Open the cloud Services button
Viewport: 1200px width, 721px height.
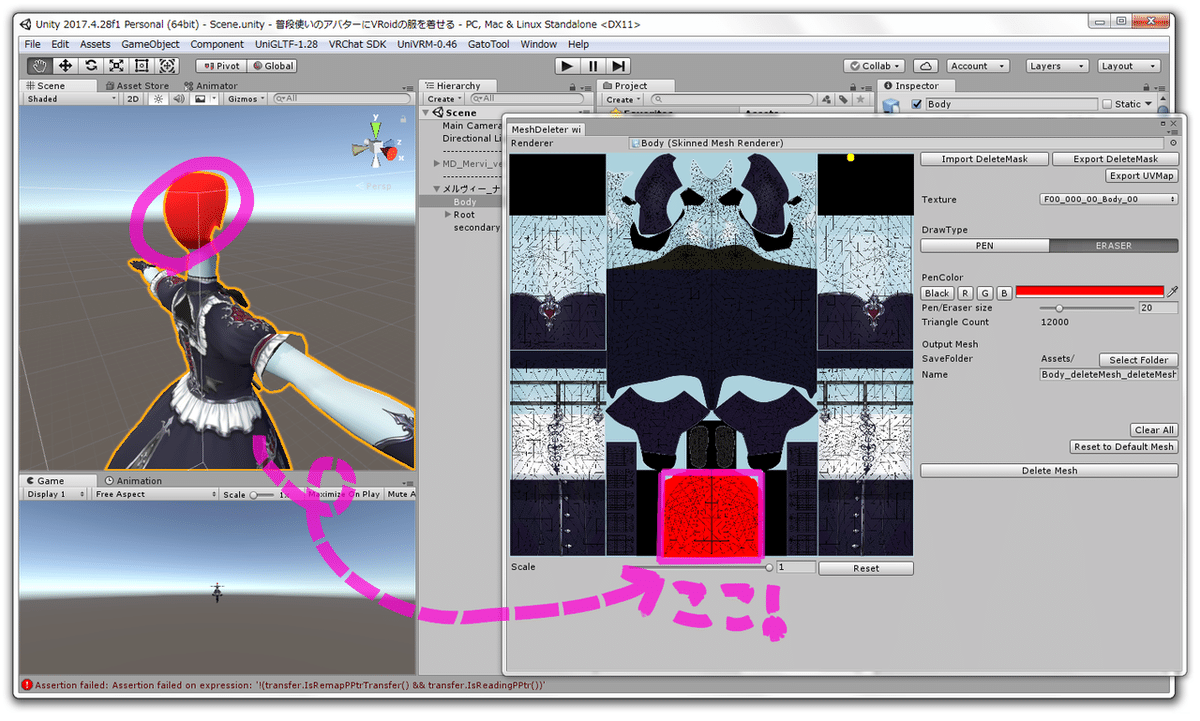click(x=926, y=66)
